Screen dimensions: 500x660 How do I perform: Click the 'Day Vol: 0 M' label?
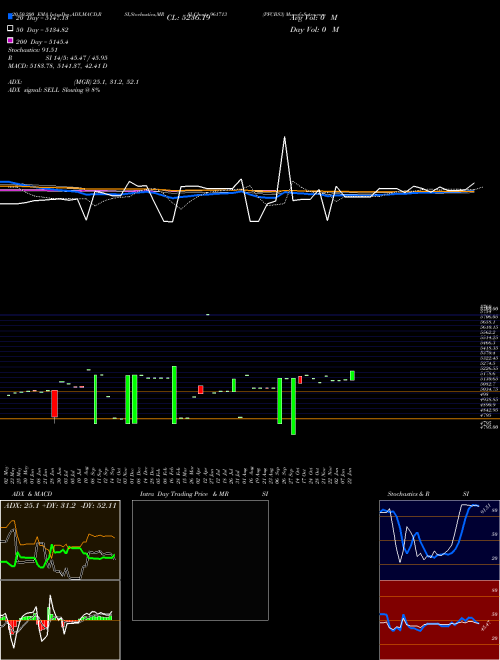pos(314,29)
